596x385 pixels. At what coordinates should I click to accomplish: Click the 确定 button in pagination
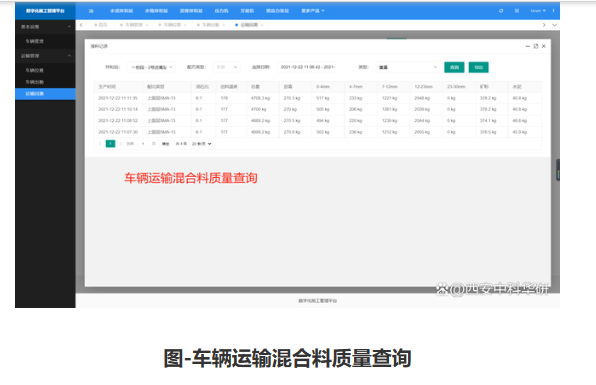click(166, 144)
